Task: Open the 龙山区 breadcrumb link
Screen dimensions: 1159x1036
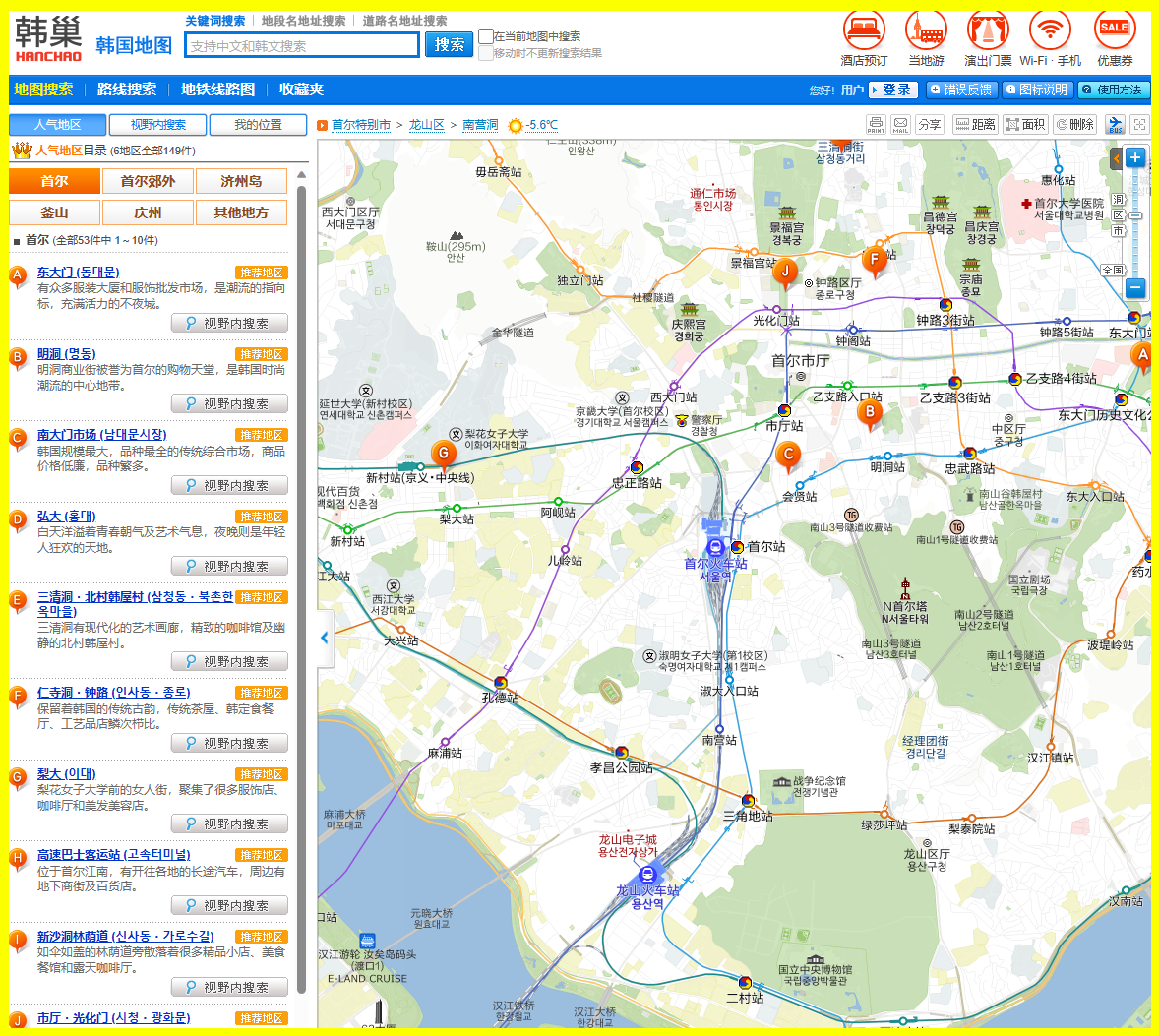Action: pyautogui.click(x=426, y=125)
